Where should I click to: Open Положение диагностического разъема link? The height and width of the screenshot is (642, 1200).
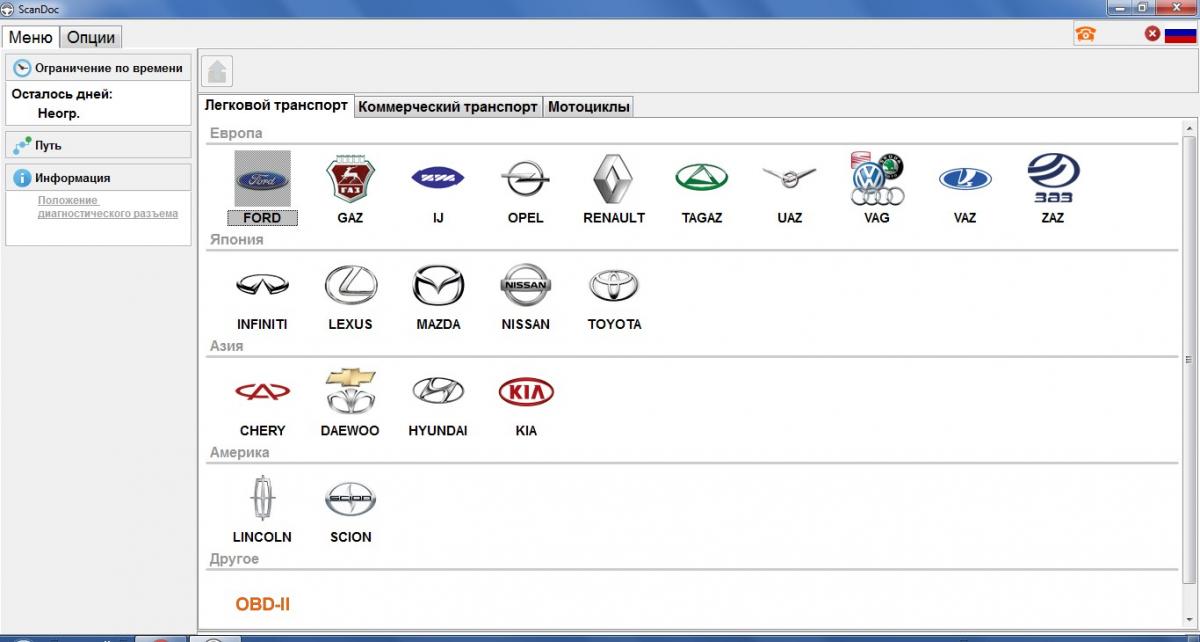coord(108,207)
